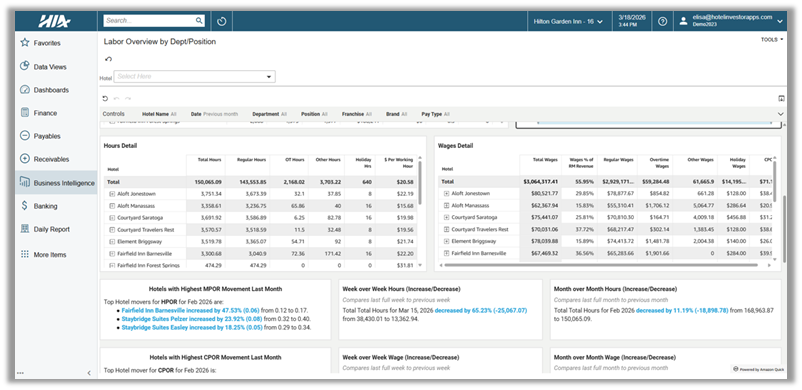Click in the Search input field
Image resolution: width=802 pixels, height=390 pixels.
pos(149,21)
